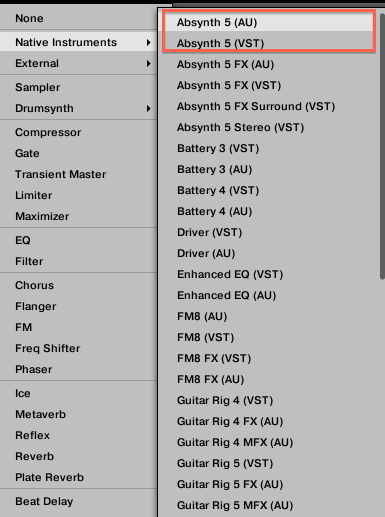Choose Absynth 5 (VST) entry
Viewport: 385px width, 517px height.
point(269,43)
